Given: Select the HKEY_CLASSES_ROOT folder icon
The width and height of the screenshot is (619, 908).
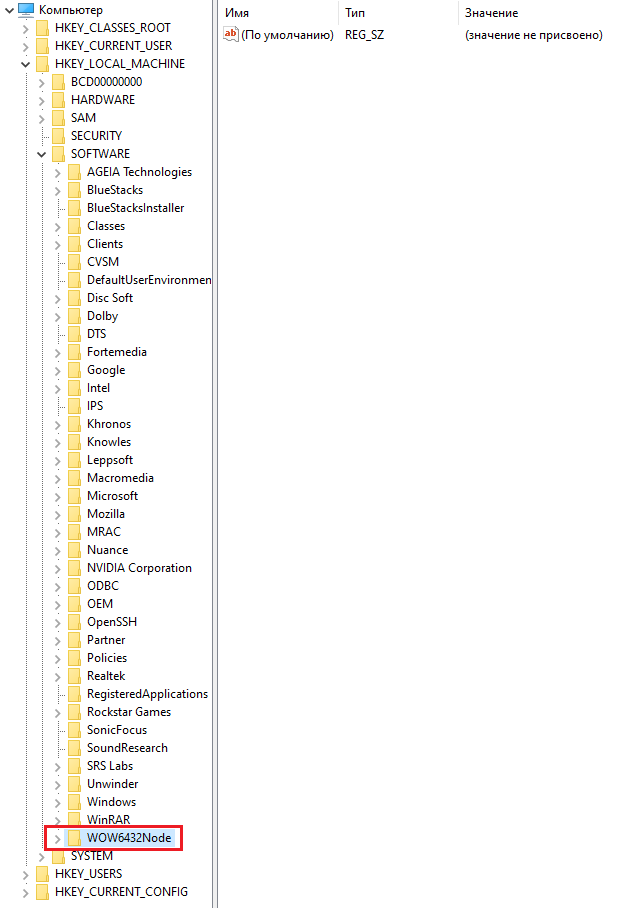Looking at the screenshot, I should pyautogui.click(x=42, y=28).
